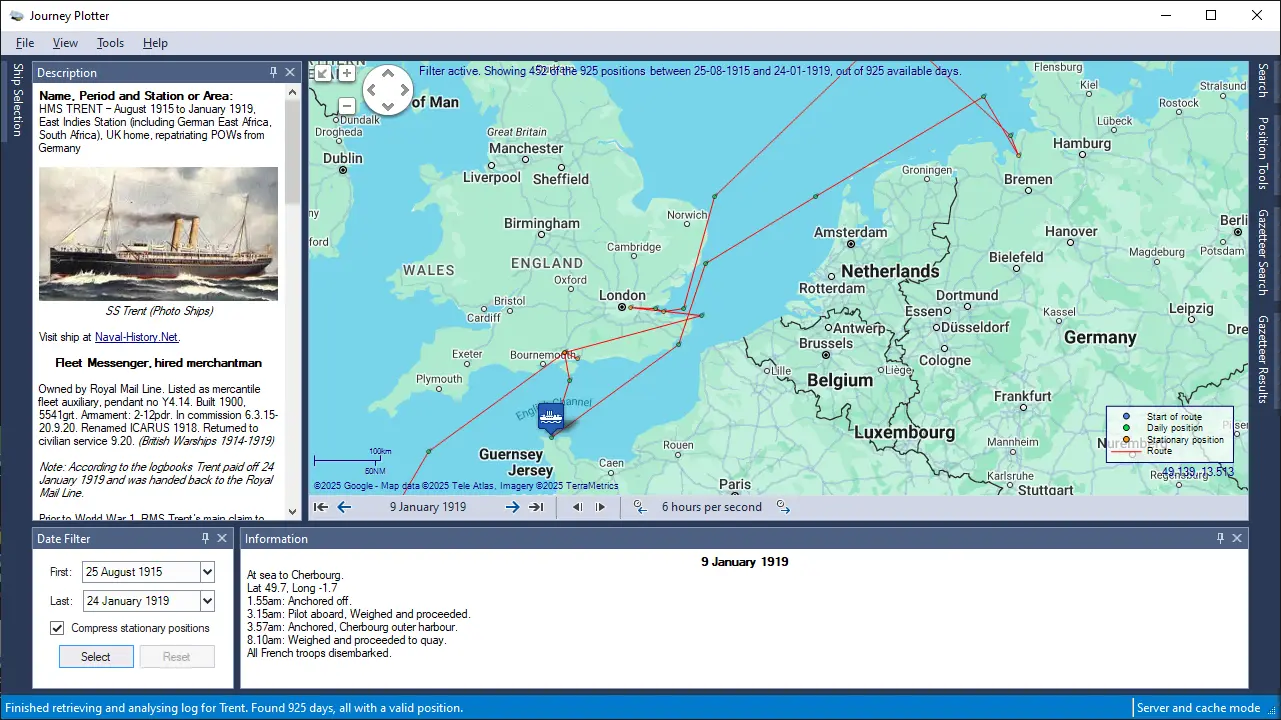Decrease animation speed clock icon
The width and height of the screenshot is (1281, 720).
coord(640,507)
